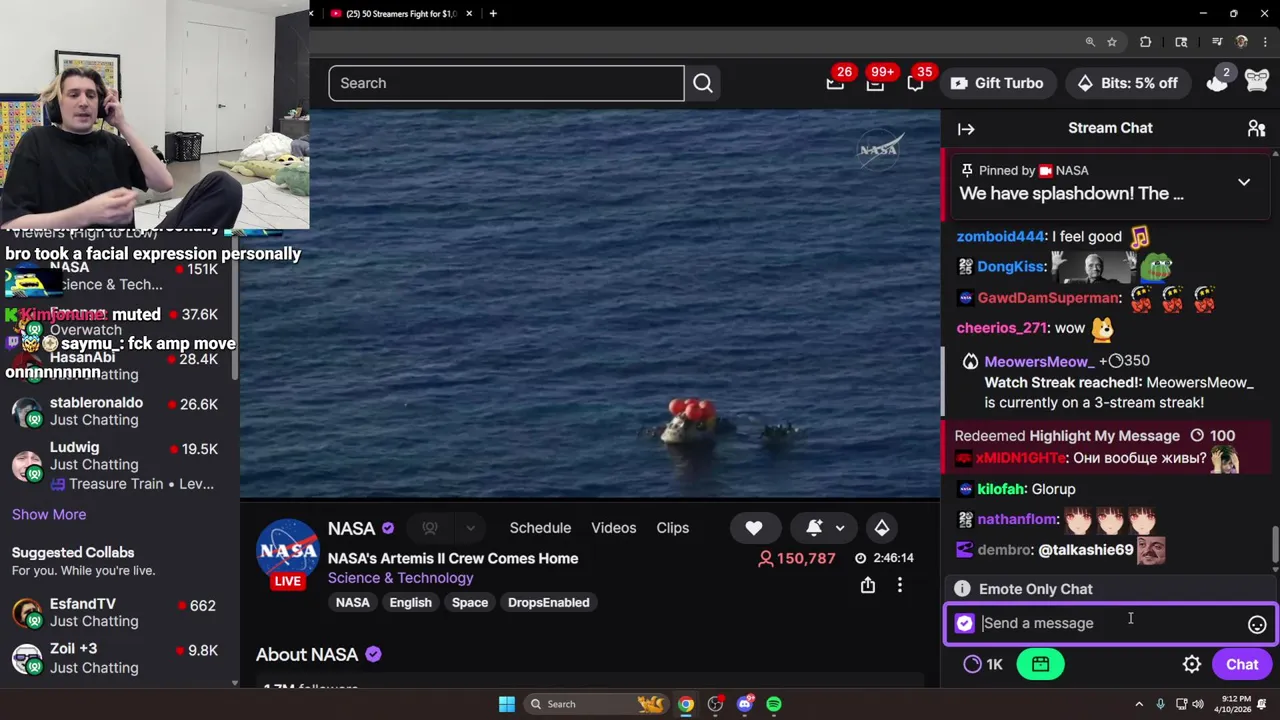Open the browser zoom magnifier icon
This screenshot has height=720, width=1280.
1090,42
